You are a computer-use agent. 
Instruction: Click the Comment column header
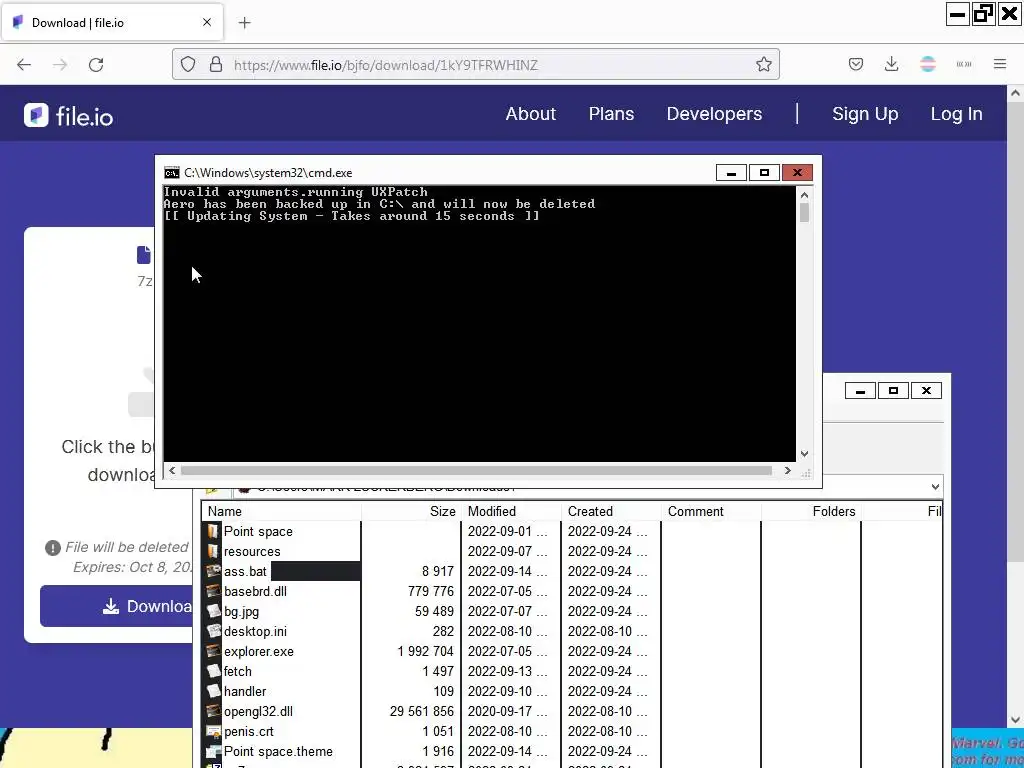point(711,511)
